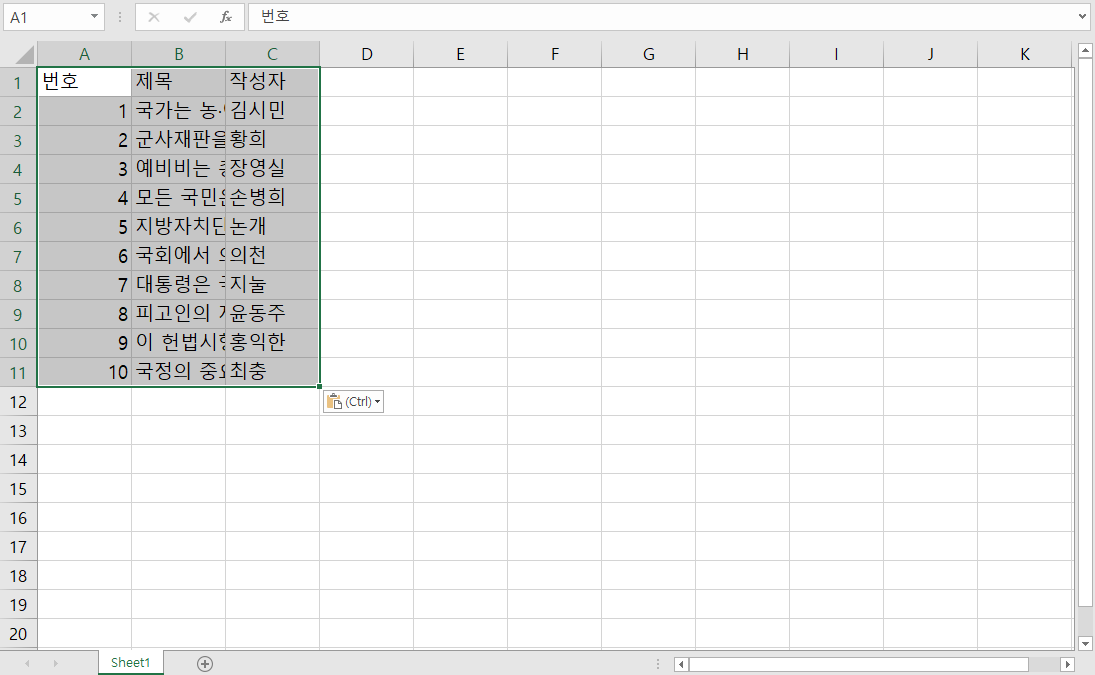Image resolution: width=1095 pixels, height=675 pixels.
Task: Select column I header
Action: [837, 54]
